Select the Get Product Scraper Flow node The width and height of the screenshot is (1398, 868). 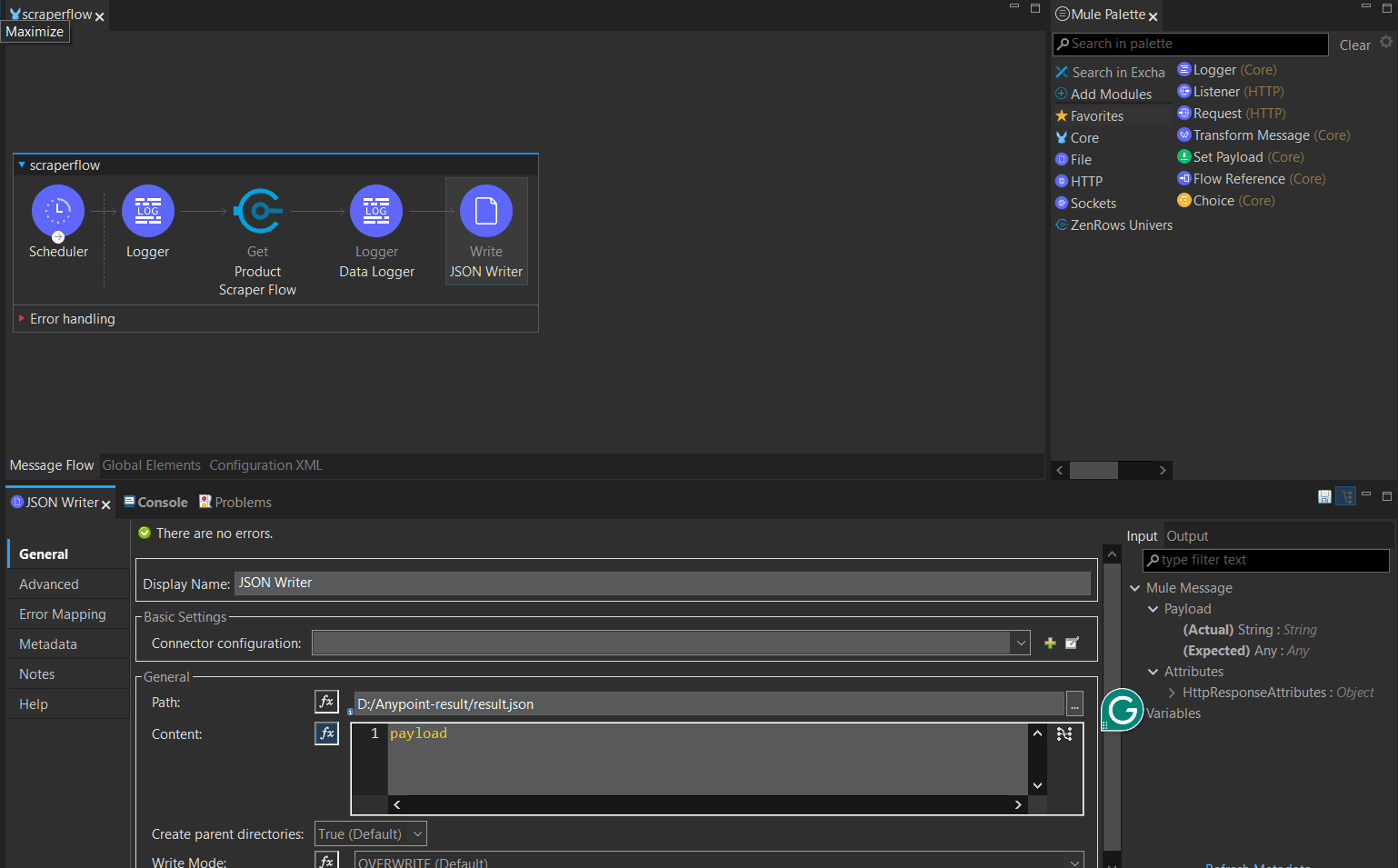click(x=258, y=212)
